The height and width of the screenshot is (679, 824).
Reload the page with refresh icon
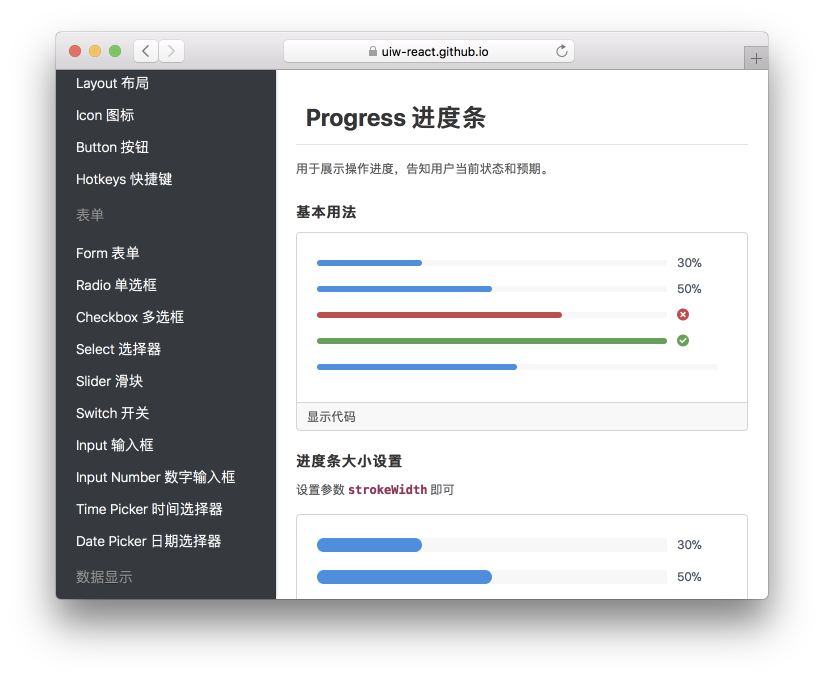click(562, 51)
